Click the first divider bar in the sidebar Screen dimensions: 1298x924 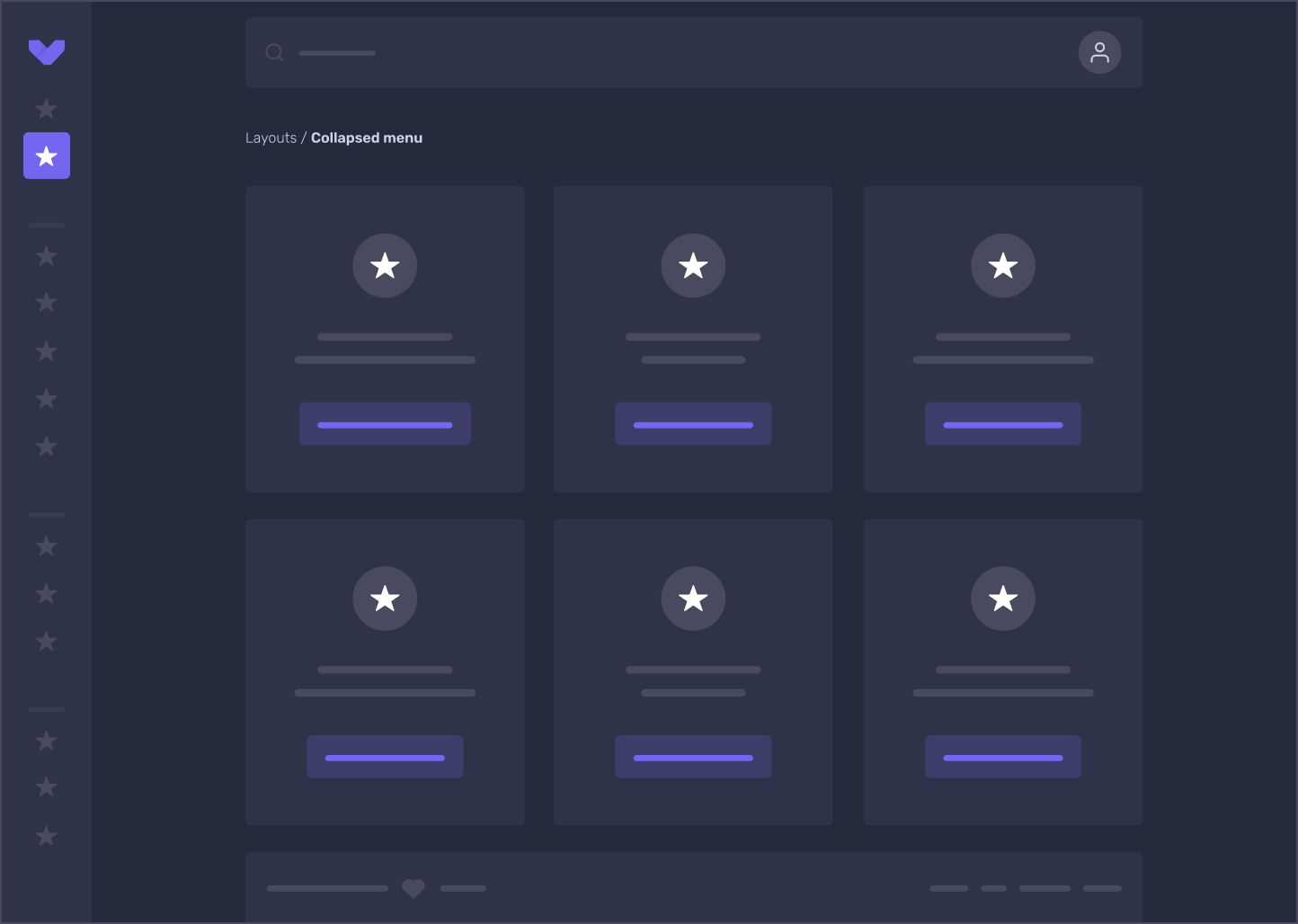46,225
